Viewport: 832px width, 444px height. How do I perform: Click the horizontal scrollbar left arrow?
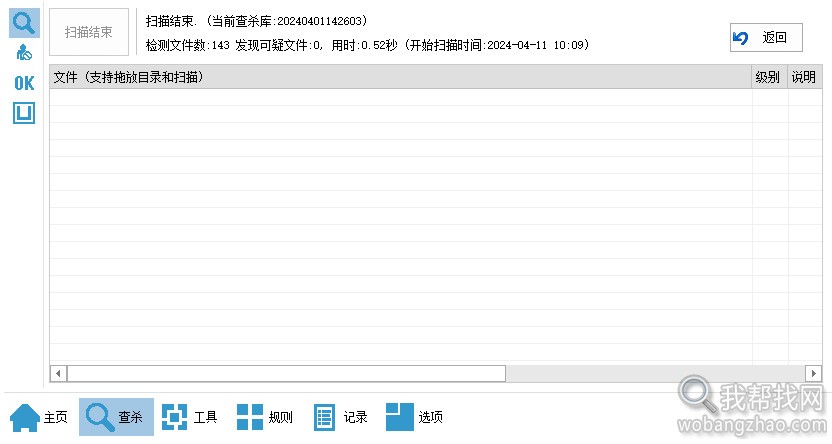point(58,373)
